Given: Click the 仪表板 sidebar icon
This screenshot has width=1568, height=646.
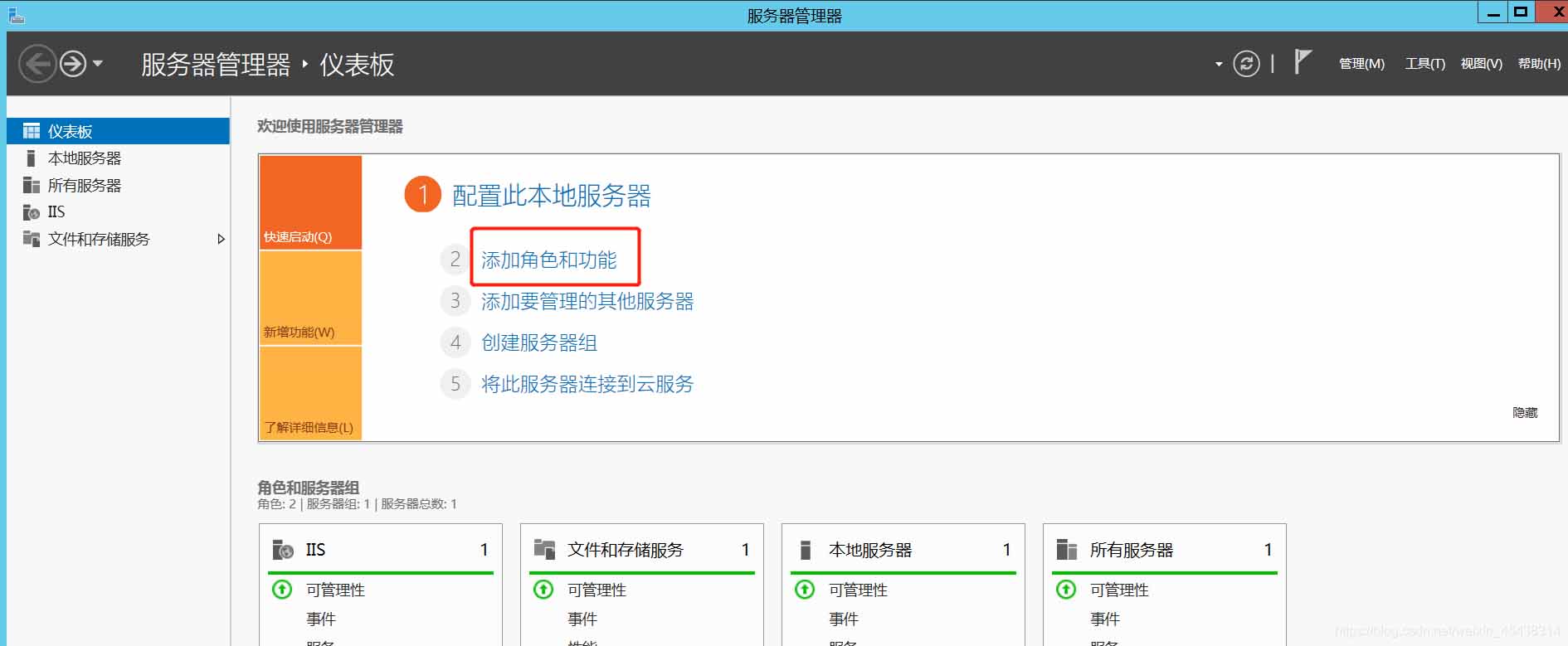Looking at the screenshot, I should coord(32,131).
